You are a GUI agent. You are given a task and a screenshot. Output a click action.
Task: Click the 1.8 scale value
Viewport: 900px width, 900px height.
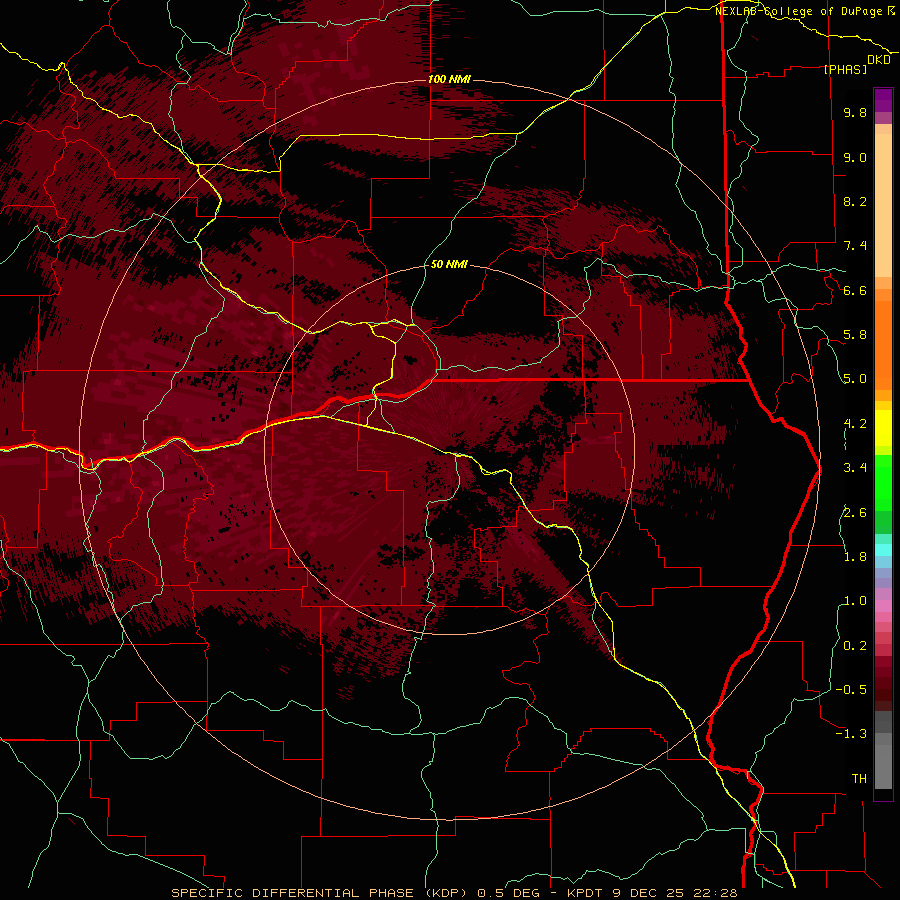tap(855, 557)
